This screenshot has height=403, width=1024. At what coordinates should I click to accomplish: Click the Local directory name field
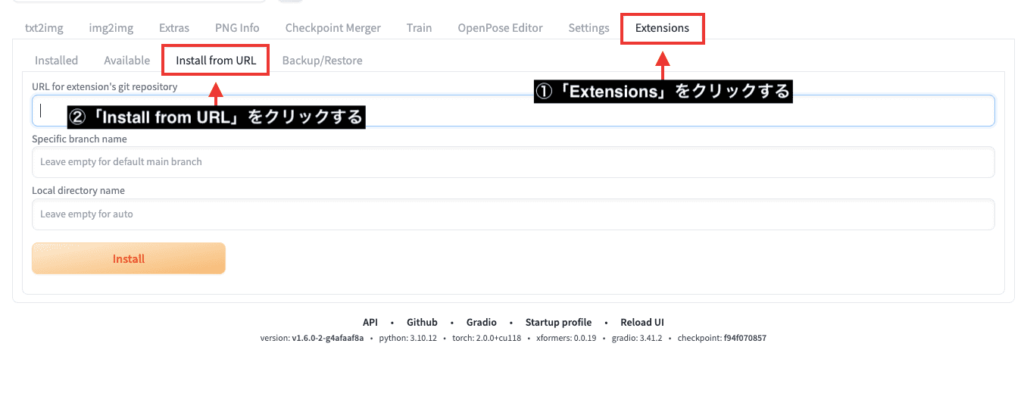click(513, 214)
